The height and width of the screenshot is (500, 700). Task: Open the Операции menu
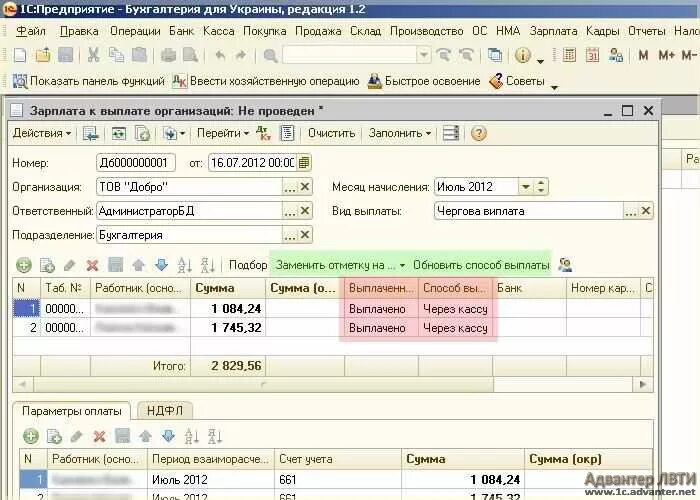(135, 31)
